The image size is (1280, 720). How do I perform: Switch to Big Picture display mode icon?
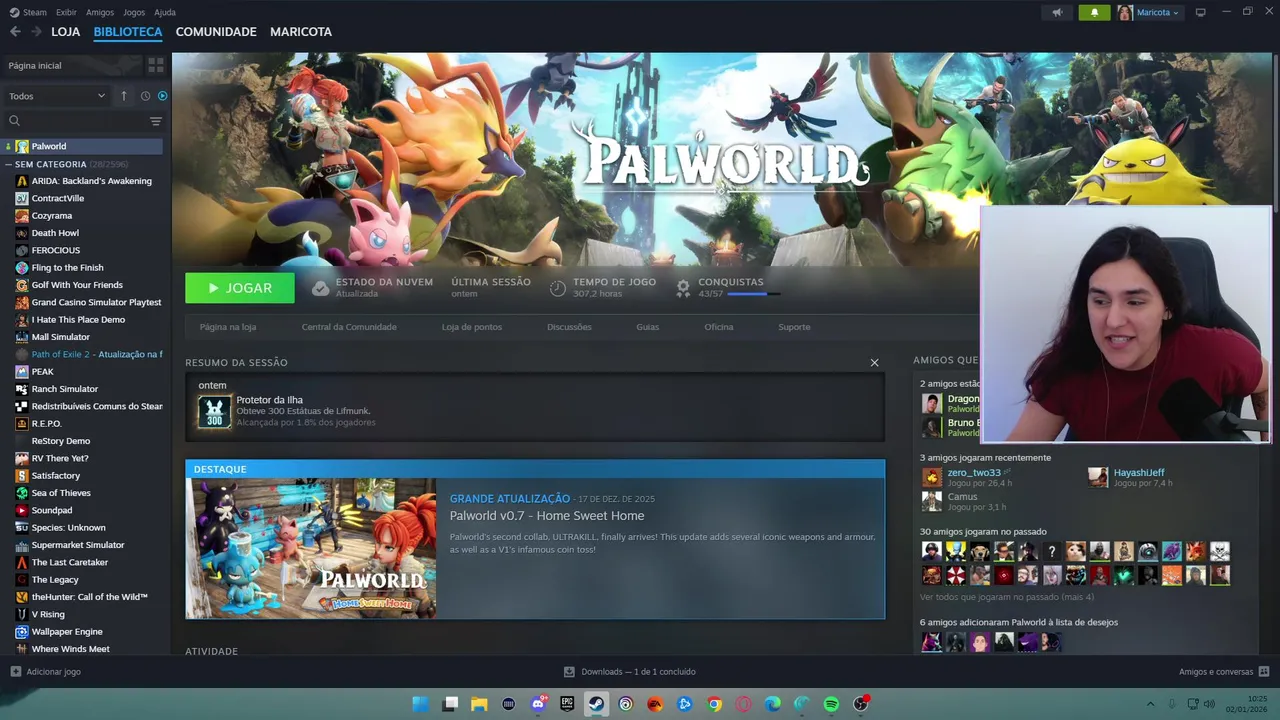(1200, 12)
